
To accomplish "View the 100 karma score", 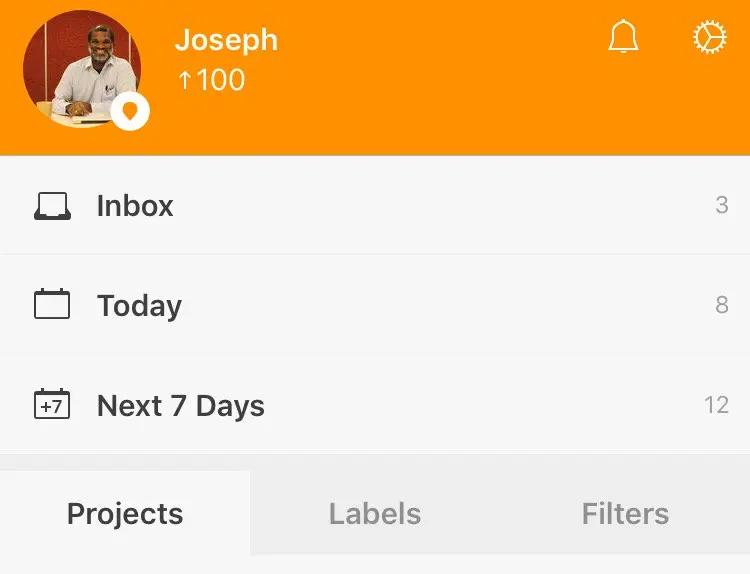I will (220, 81).
